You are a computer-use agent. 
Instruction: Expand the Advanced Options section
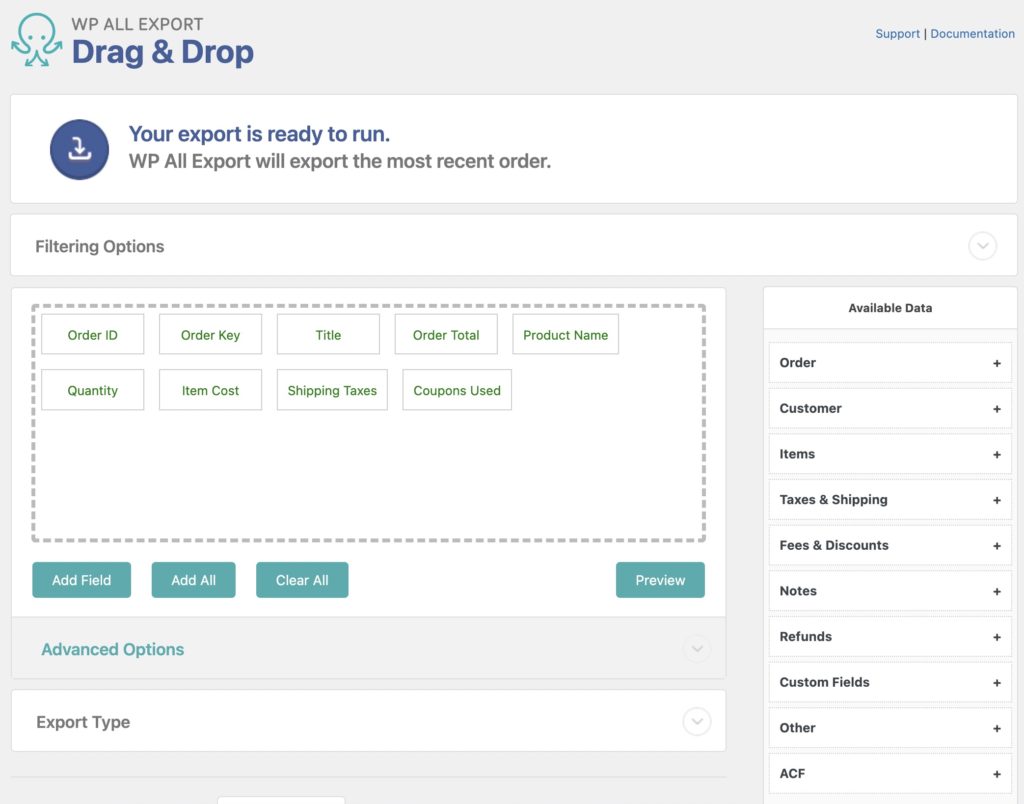697,649
